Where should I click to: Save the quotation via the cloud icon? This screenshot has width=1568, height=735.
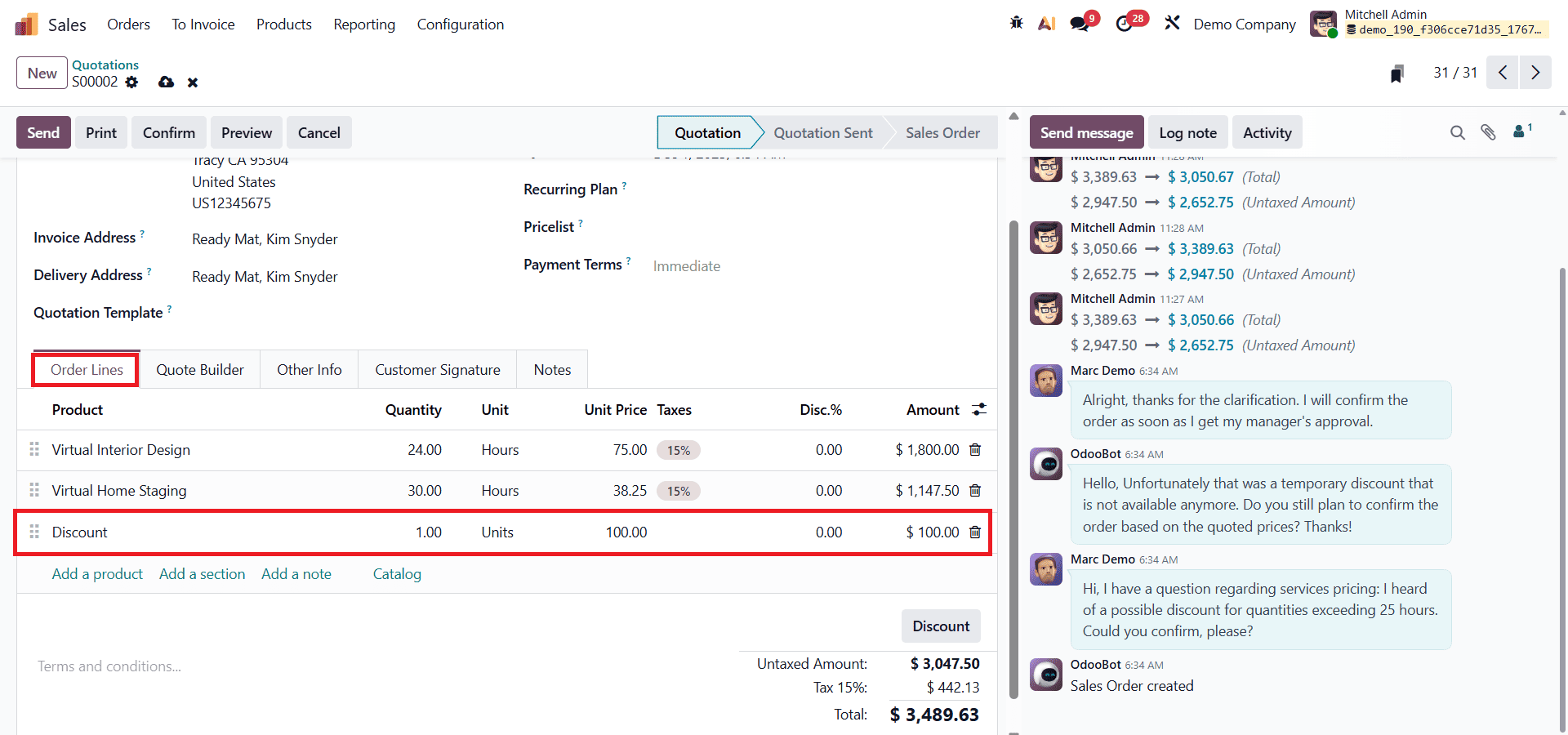(166, 82)
